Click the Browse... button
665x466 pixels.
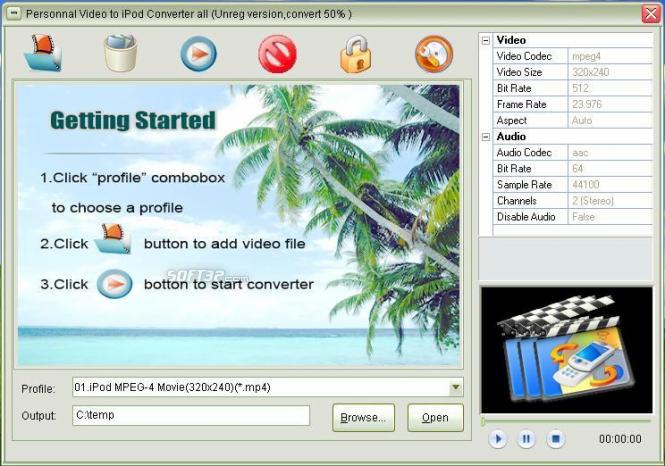click(363, 418)
